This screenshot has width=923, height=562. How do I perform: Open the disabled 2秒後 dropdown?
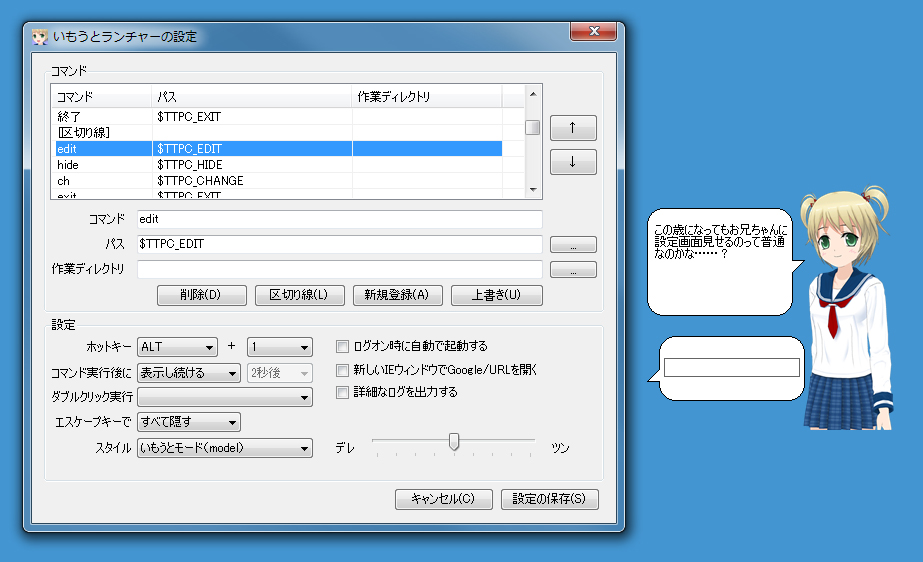point(280,373)
